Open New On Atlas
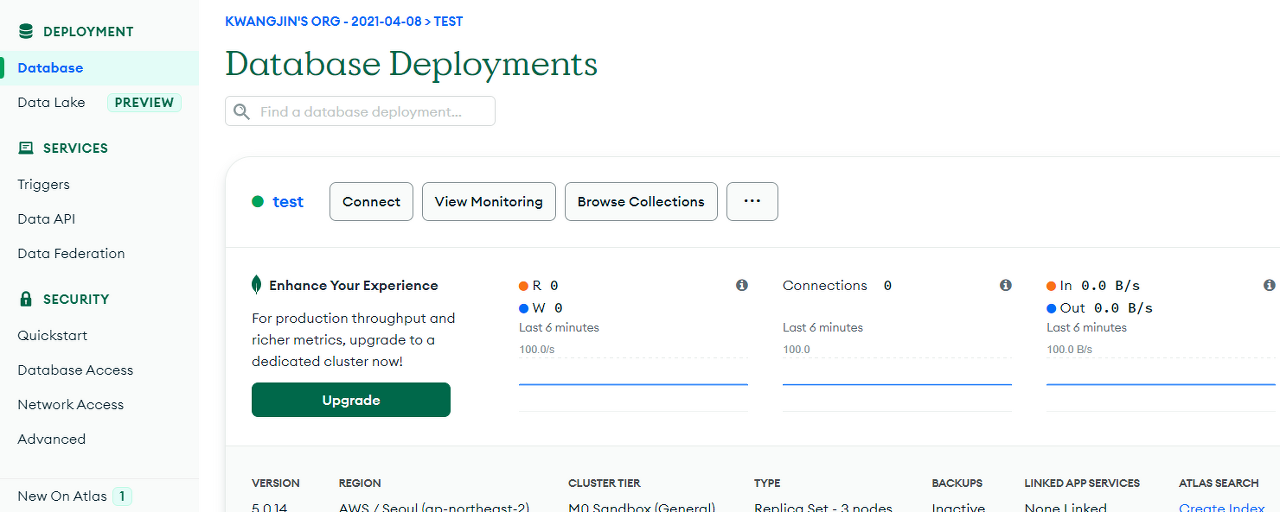The image size is (1280, 512). click(x=62, y=496)
